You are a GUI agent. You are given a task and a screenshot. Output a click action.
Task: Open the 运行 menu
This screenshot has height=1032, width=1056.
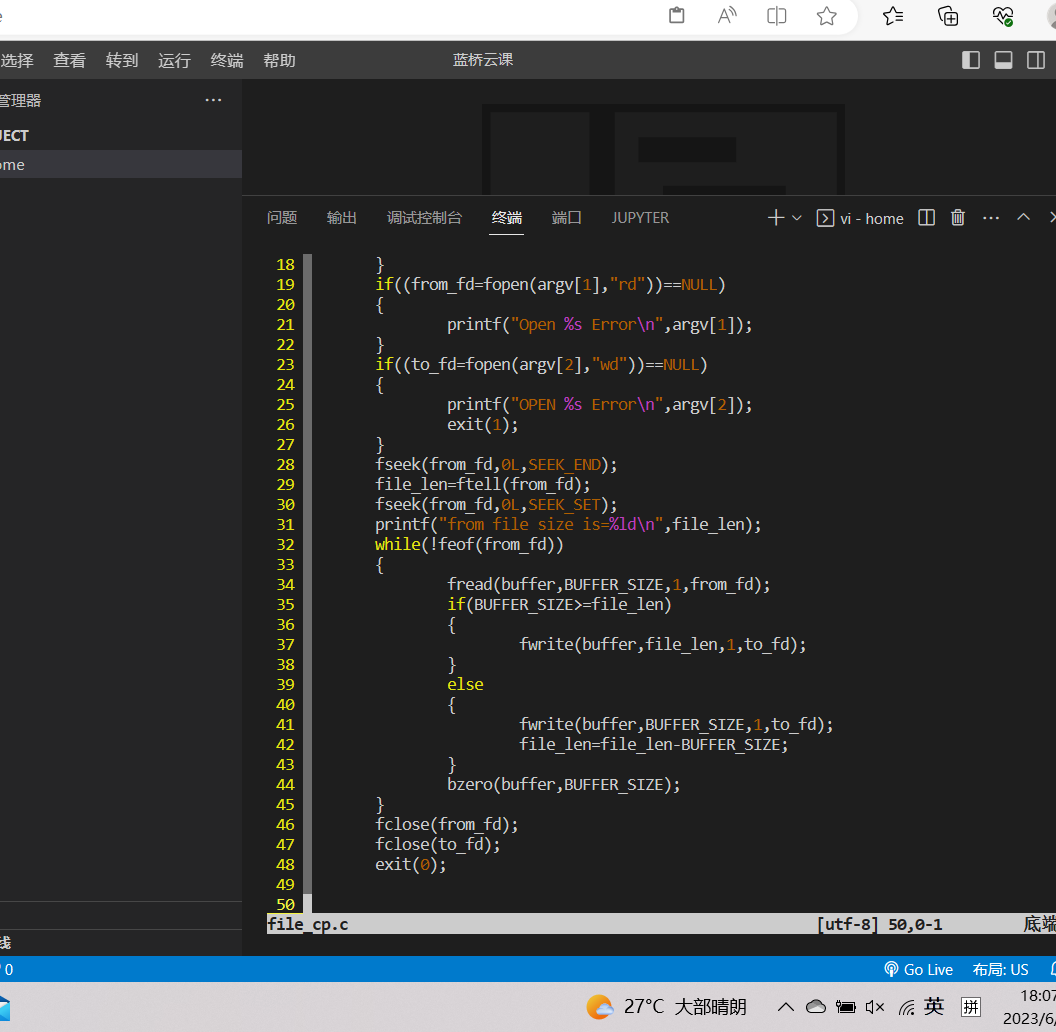(174, 61)
